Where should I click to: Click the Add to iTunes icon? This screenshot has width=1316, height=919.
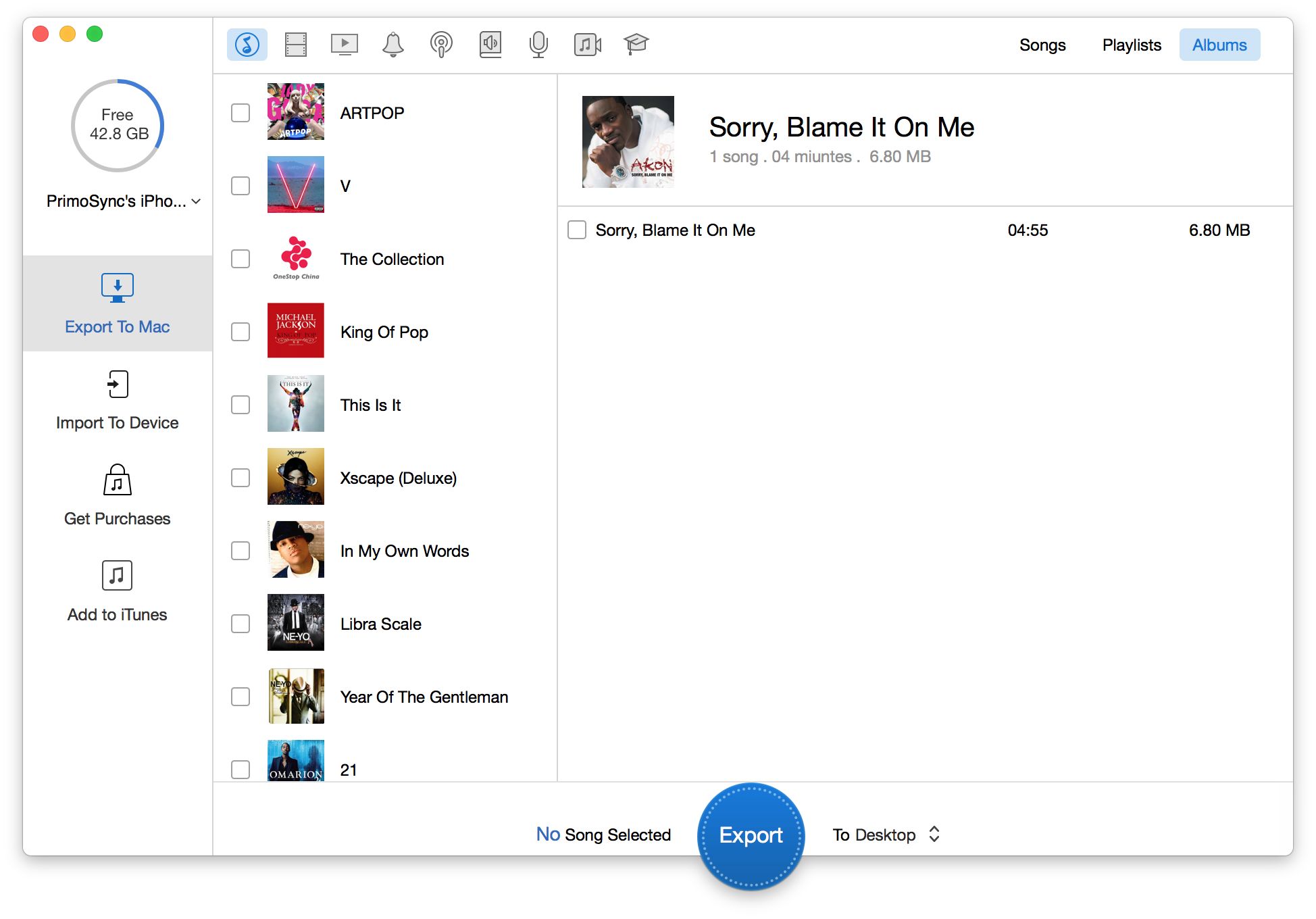[118, 576]
